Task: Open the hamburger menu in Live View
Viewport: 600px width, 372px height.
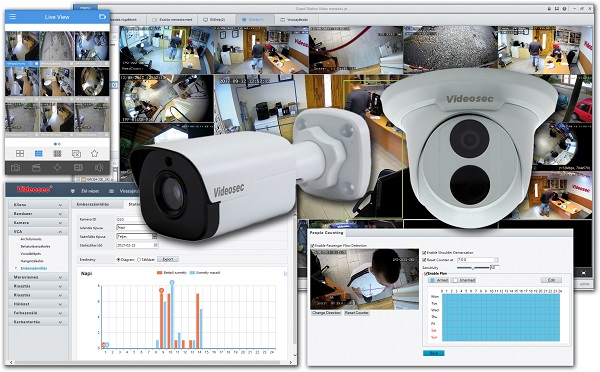Action: coord(13,16)
